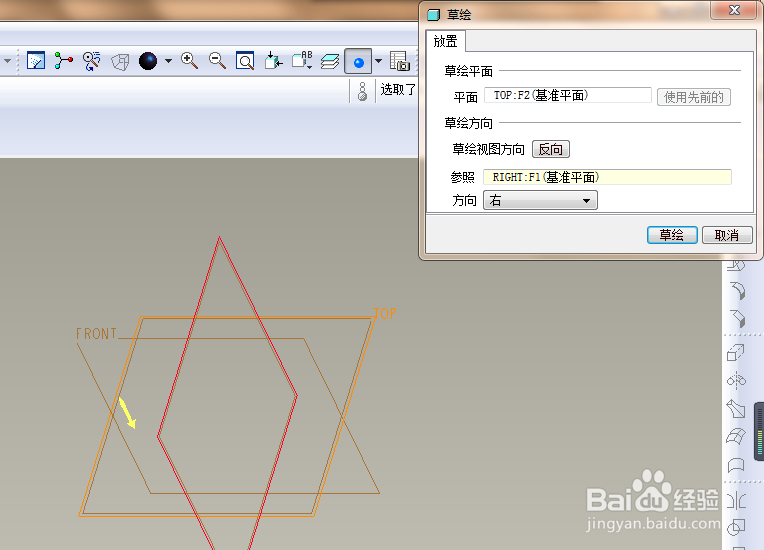
Task: Click the dark sphere appearance icon
Action: pos(148,61)
